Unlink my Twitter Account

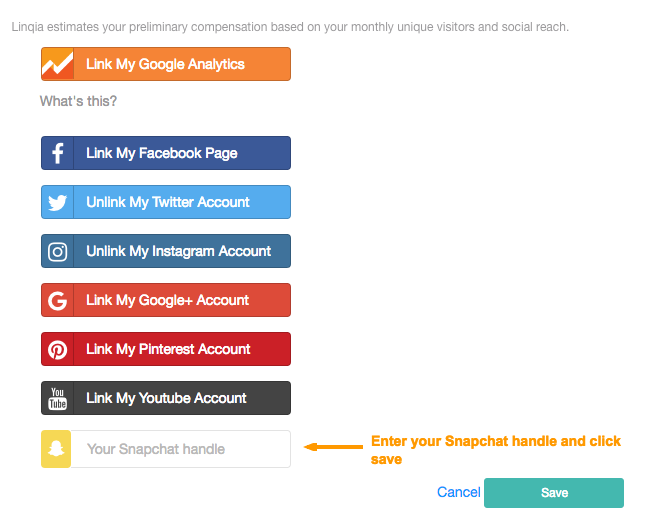click(x=166, y=202)
